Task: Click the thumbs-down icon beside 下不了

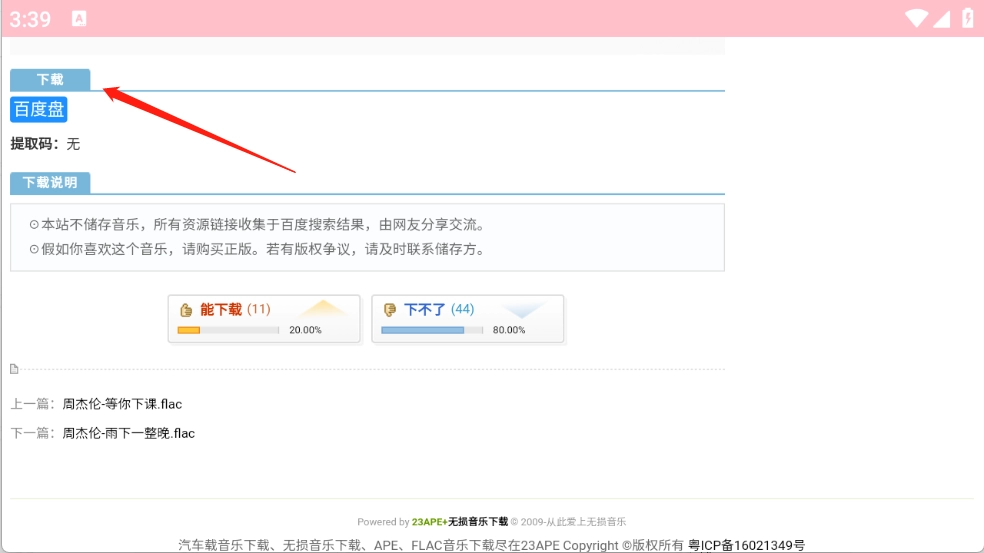Action: 390,310
